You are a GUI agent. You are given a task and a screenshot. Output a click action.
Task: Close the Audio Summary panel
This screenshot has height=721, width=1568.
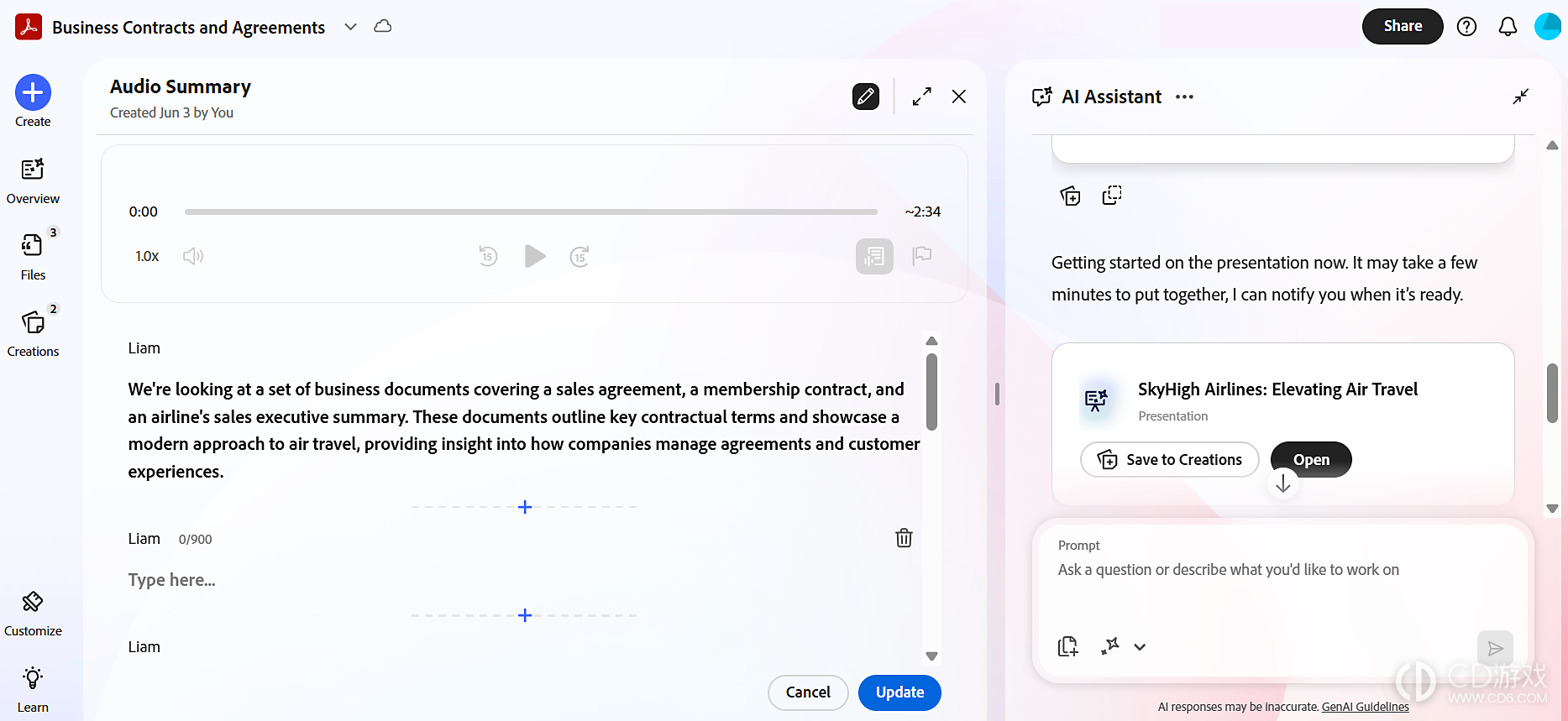[x=959, y=97]
